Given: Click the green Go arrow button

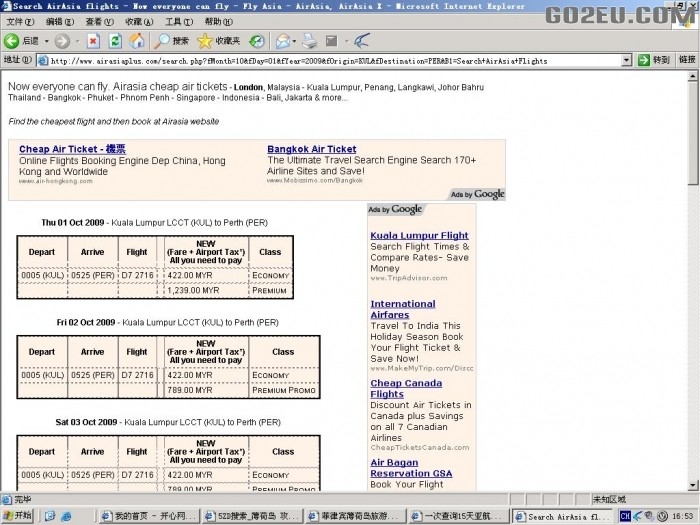Looking at the screenshot, I should tap(643, 60).
